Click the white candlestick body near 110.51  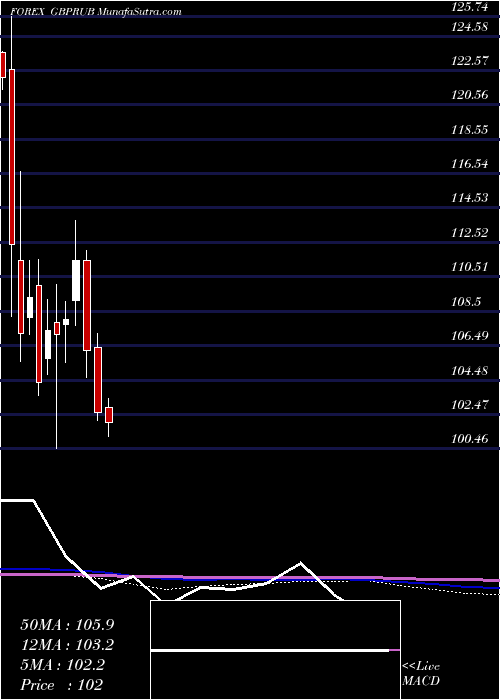76,280
